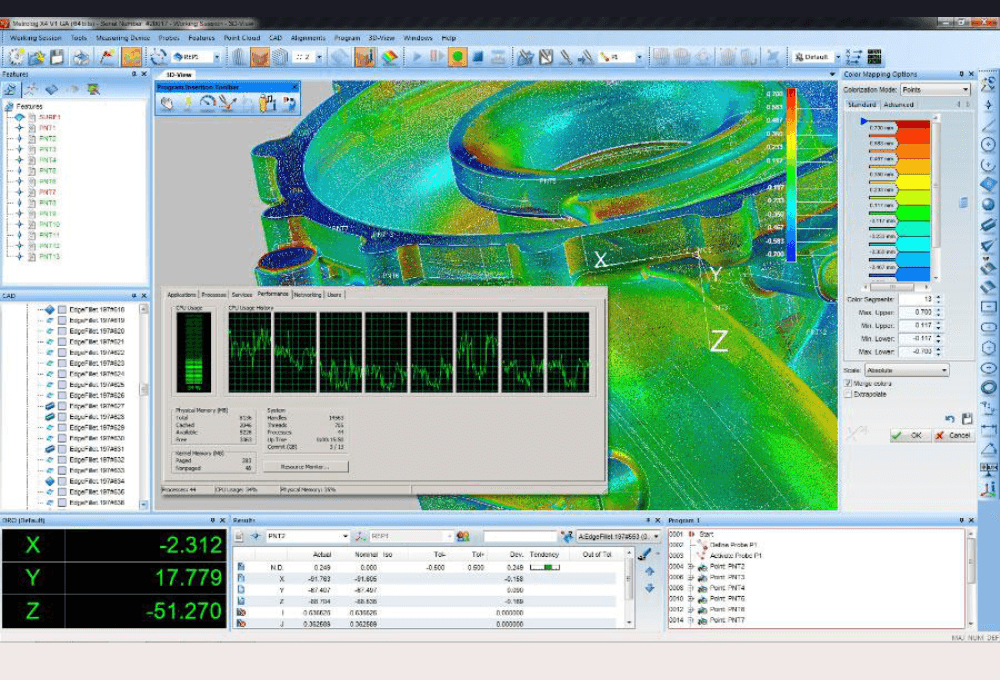Click the save (floppy disk) toolbar icon
Screen dimensions: 1000x680
[x=57, y=57]
